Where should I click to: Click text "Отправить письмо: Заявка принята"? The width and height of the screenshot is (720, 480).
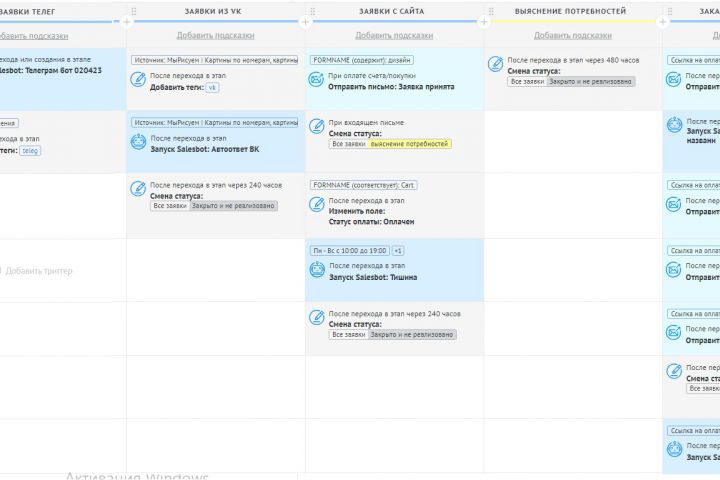click(391, 87)
